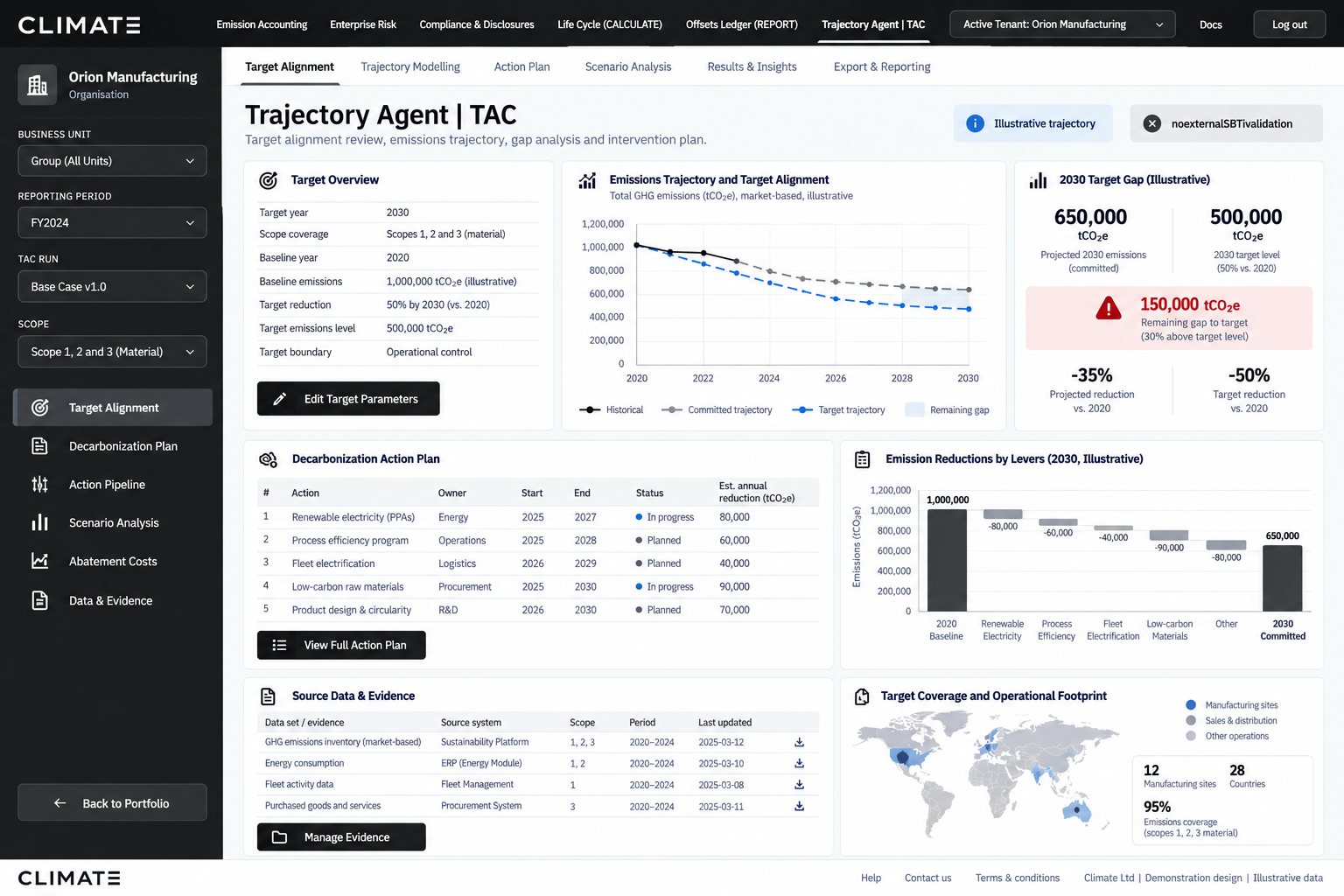Go to Results & Insights tab
The image size is (1344, 896).
752,66
